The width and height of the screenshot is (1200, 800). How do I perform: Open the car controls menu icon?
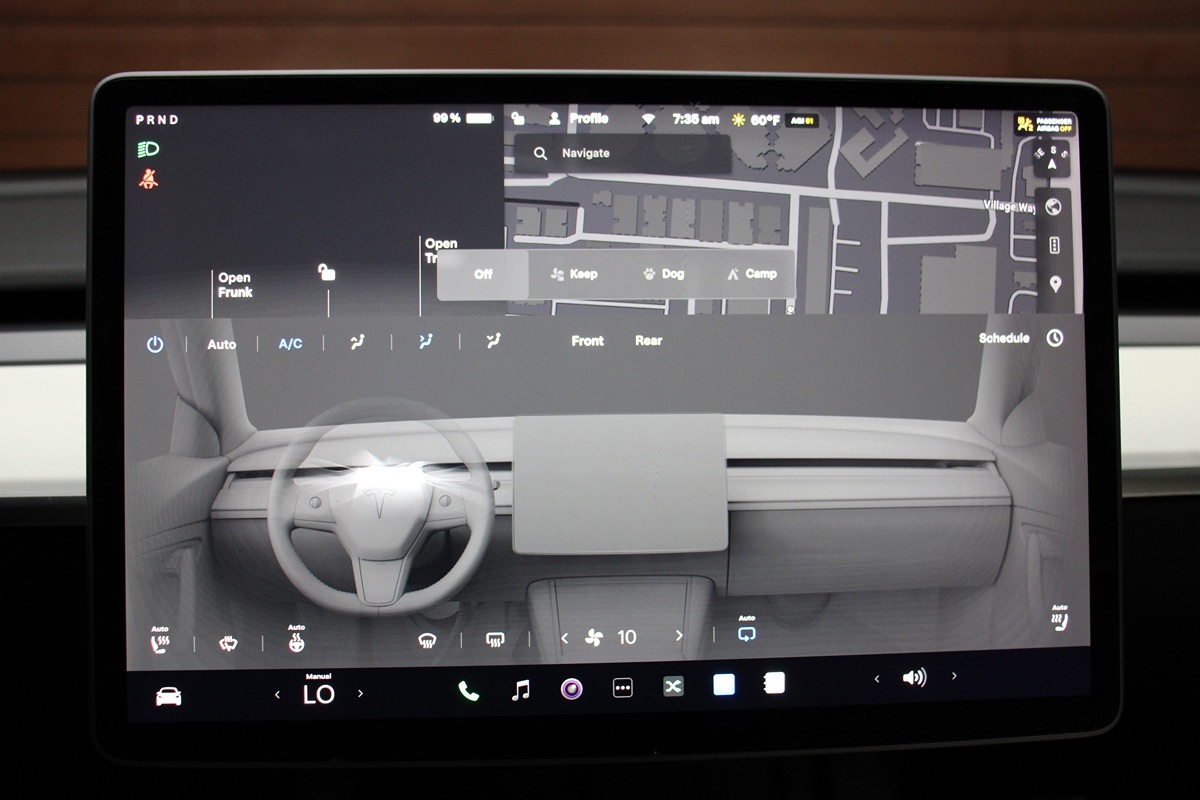click(169, 696)
